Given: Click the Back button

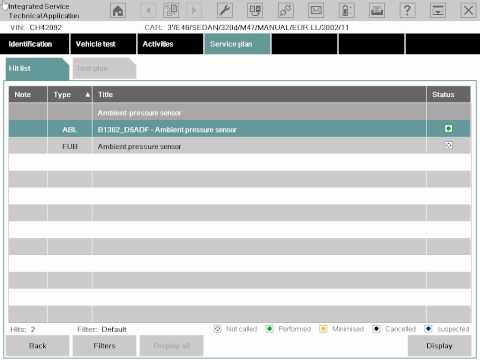Looking at the screenshot, I should pos(37,346).
